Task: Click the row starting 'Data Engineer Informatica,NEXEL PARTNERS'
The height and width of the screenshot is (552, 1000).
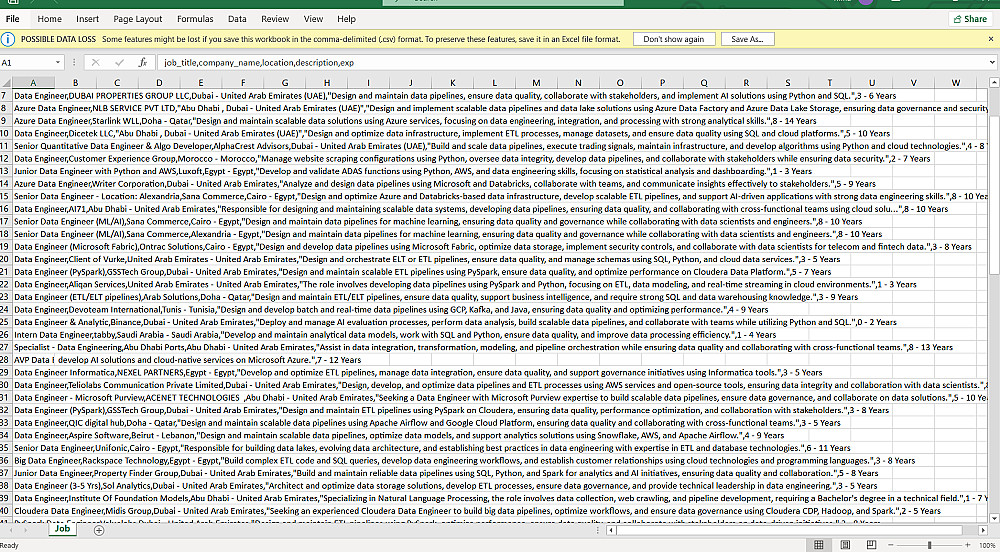Action: coord(418,372)
